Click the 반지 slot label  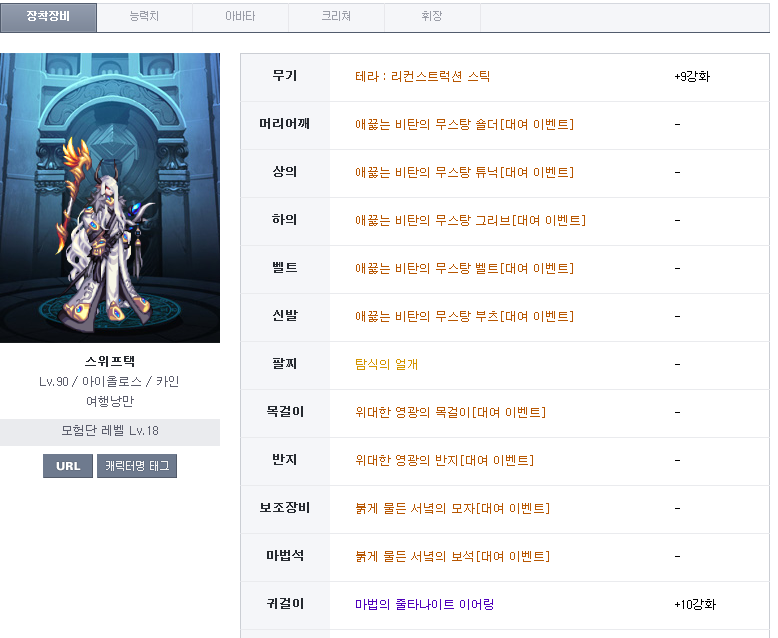(x=285, y=460)
